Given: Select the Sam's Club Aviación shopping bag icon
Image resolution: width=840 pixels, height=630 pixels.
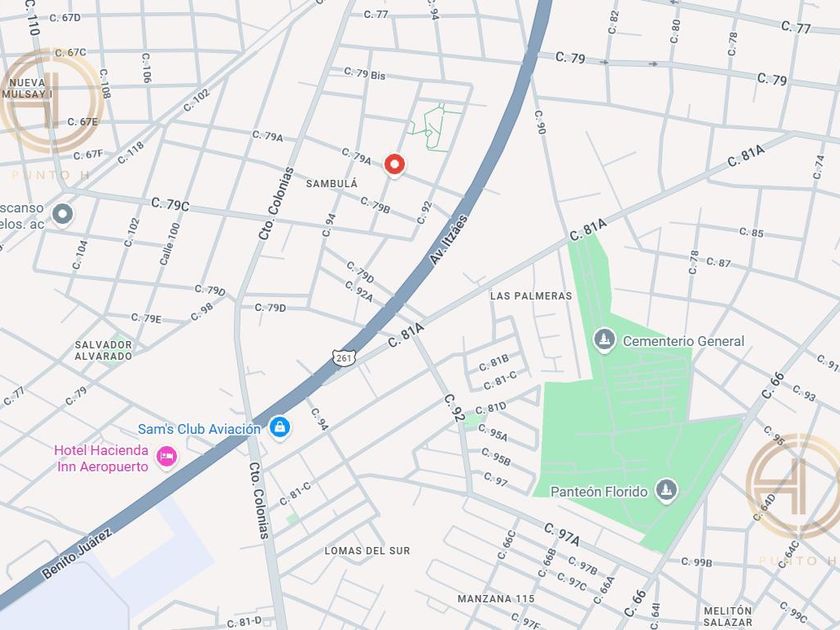Looking at the screenshot, I should coord(280,428).
